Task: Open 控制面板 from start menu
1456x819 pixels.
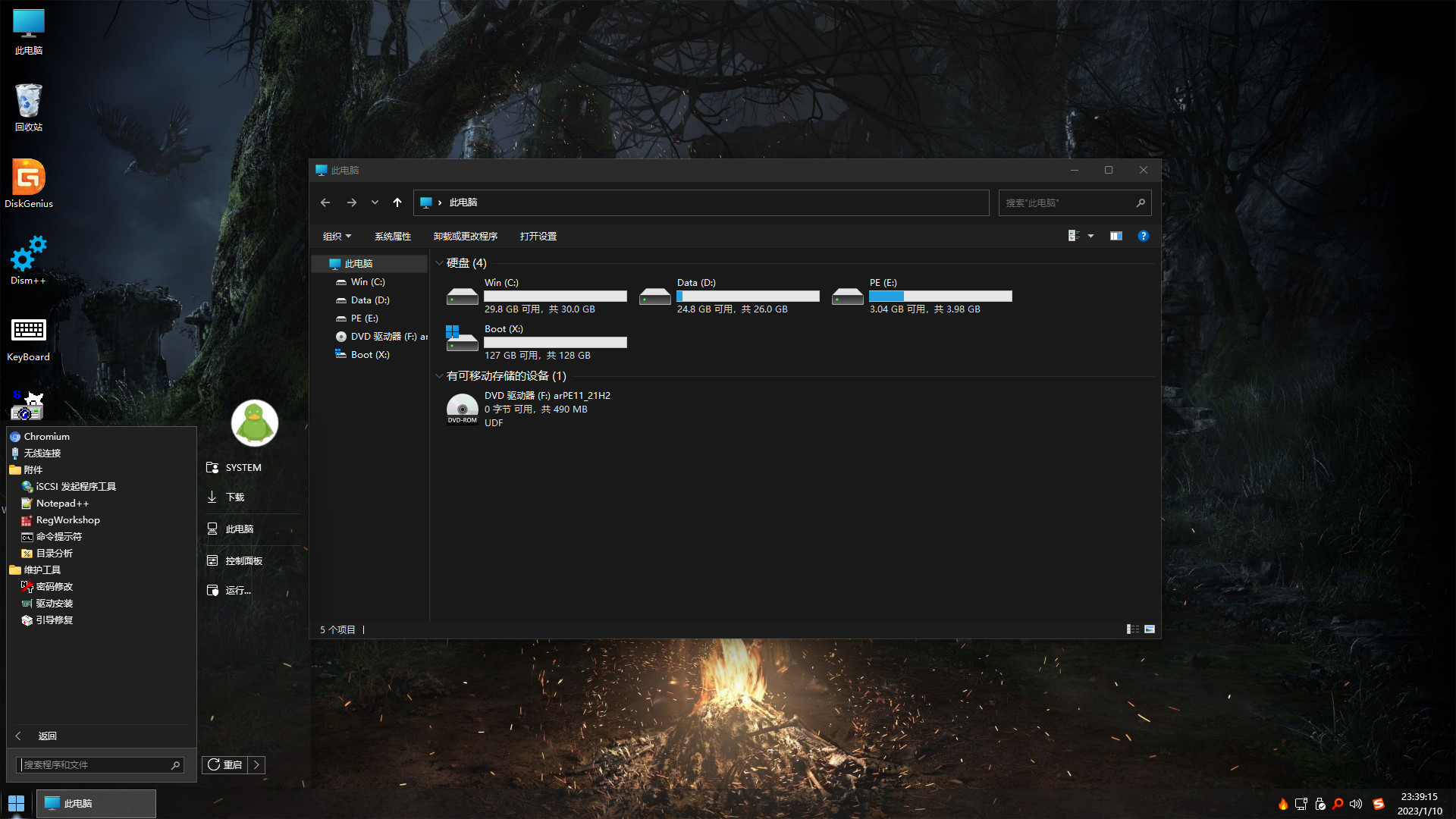Action: 234,561
